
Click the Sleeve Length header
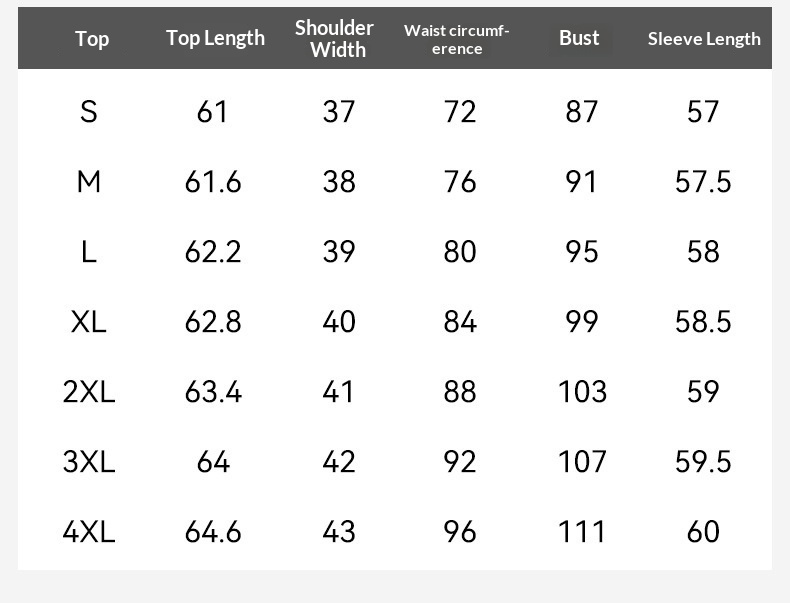pyautogui.click(x=704, y=39)
